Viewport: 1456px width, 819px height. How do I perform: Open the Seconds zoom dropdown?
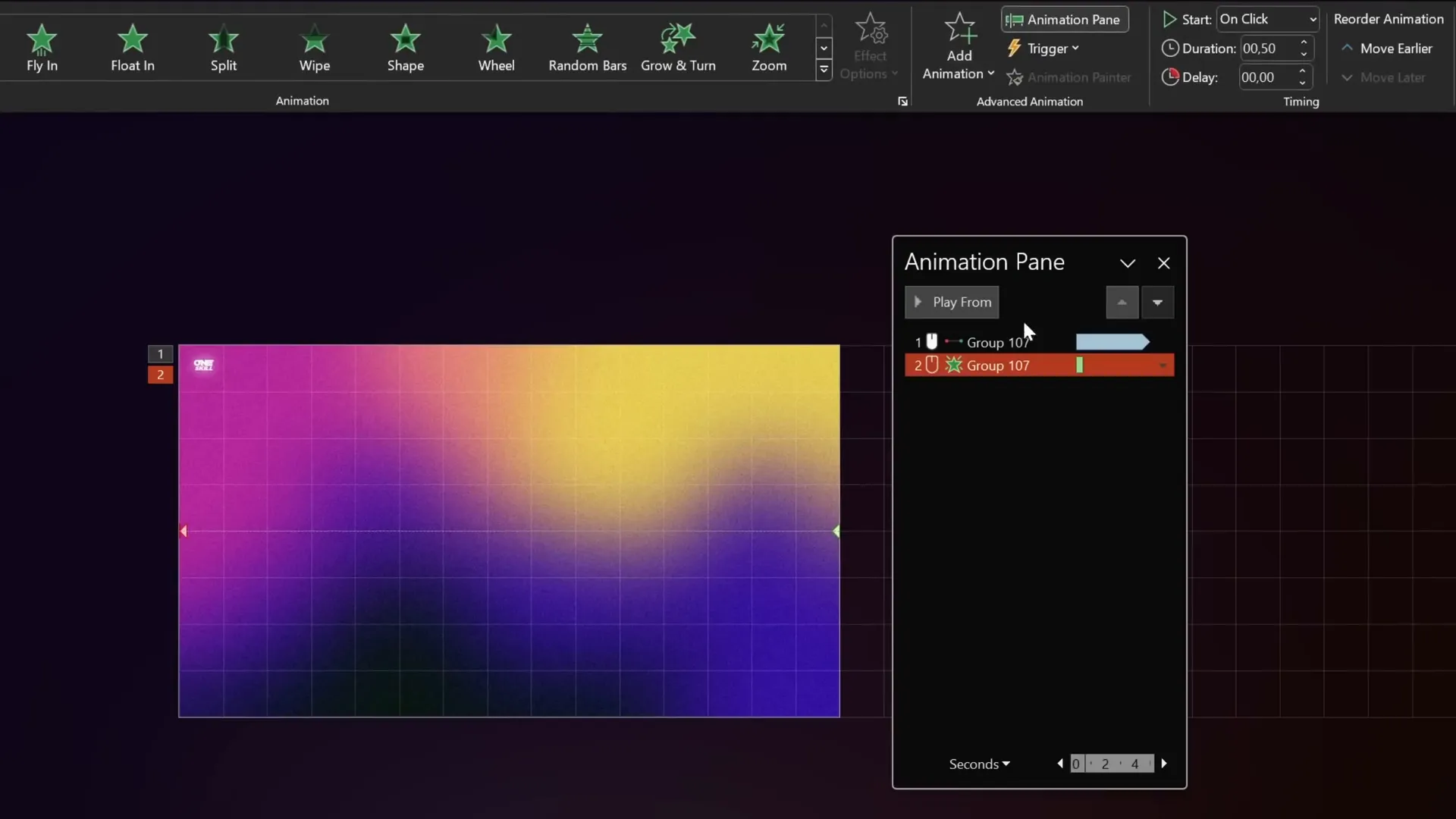pos(979,764)
